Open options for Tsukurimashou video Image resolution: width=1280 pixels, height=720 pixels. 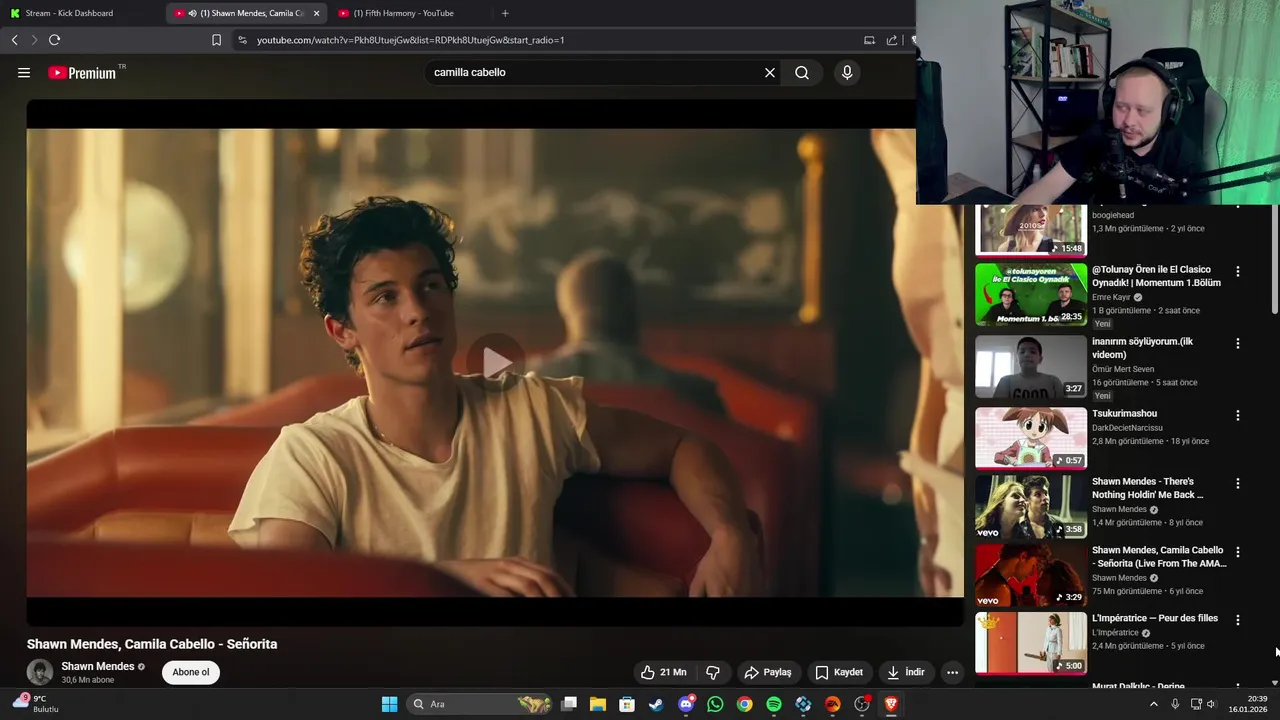[1237, 415]
